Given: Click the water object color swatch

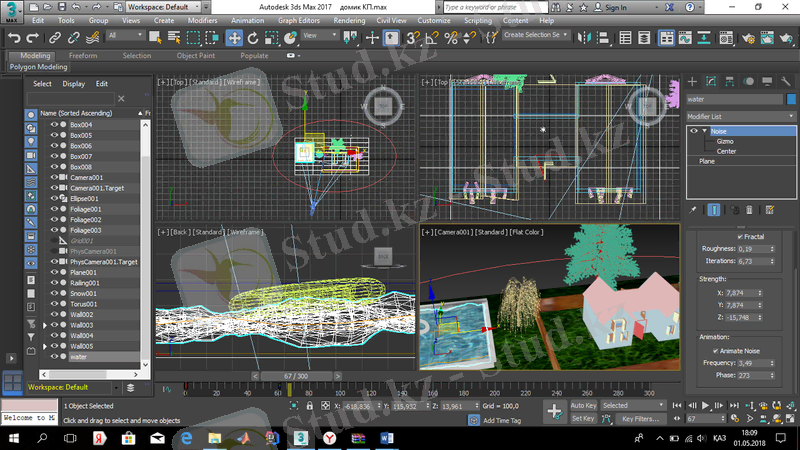Looking at the screenshot, I should 790,99.
